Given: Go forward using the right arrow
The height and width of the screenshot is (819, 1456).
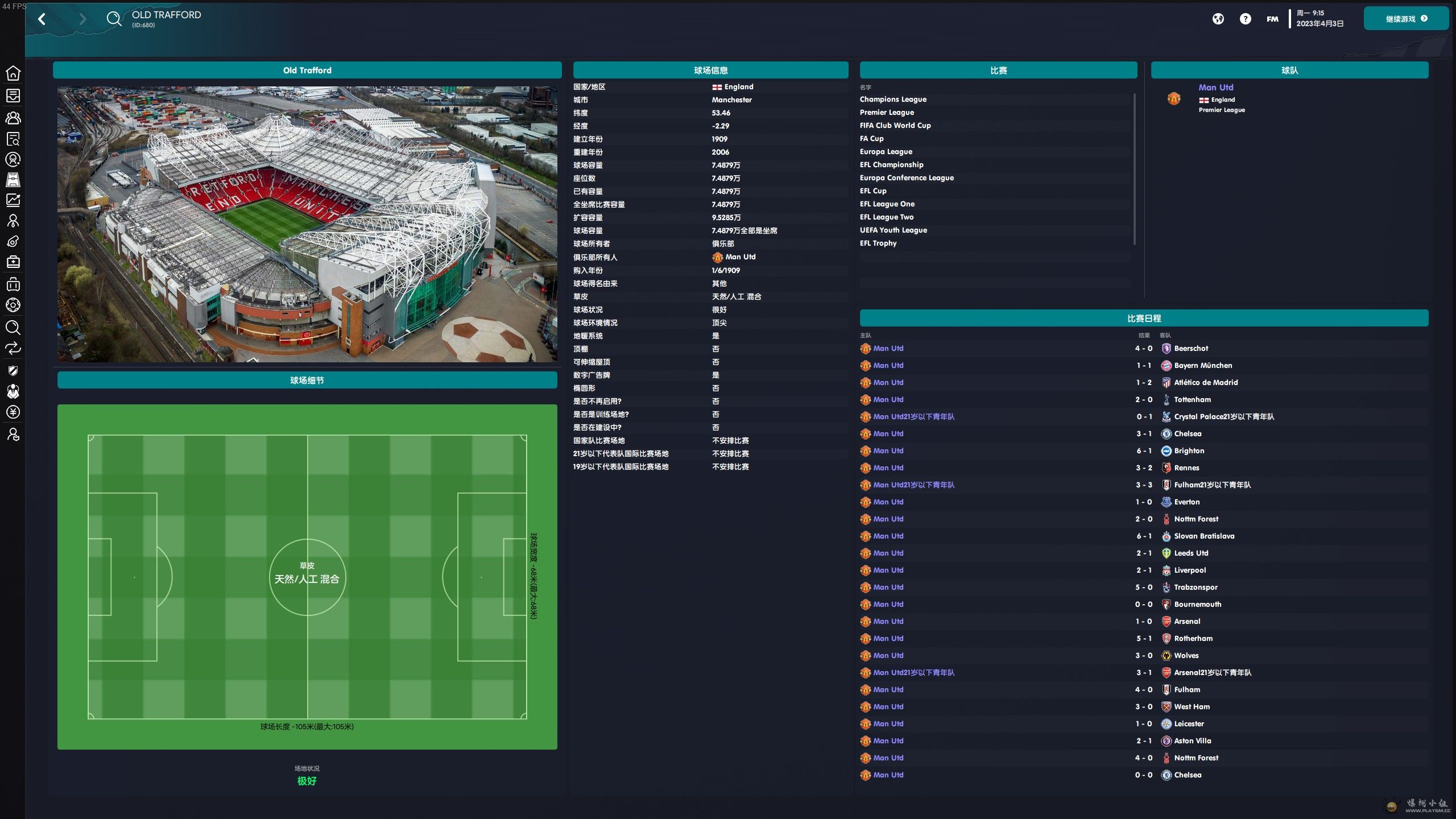Looking at the screenshot, I should tap(83, 19).
